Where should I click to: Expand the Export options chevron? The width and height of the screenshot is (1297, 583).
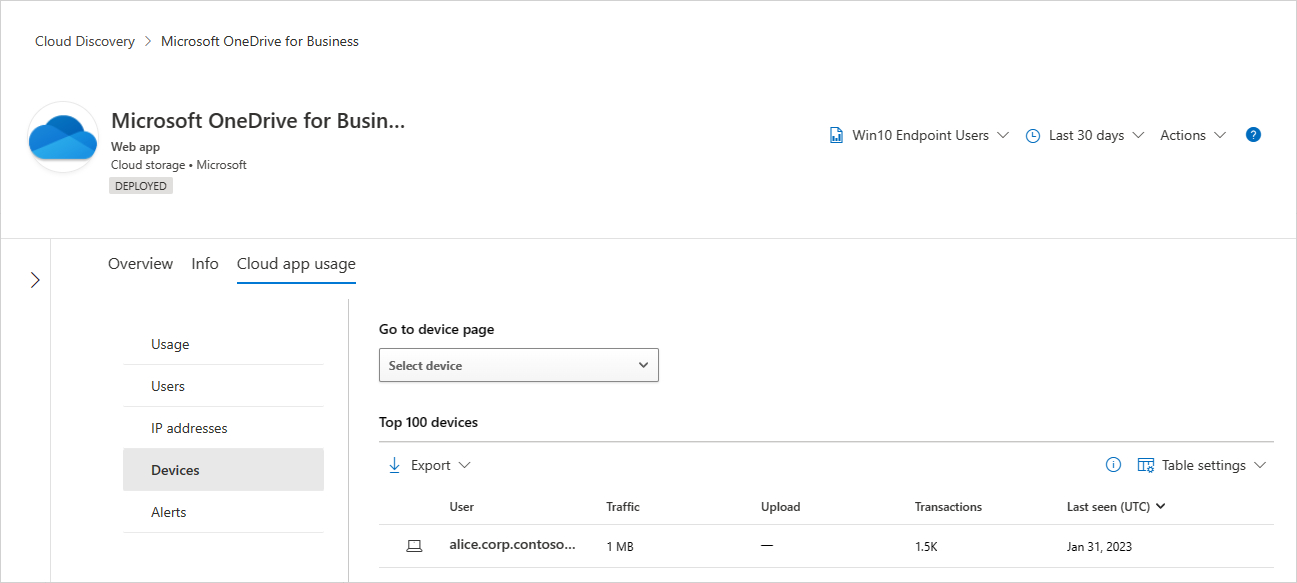[462, 465]
